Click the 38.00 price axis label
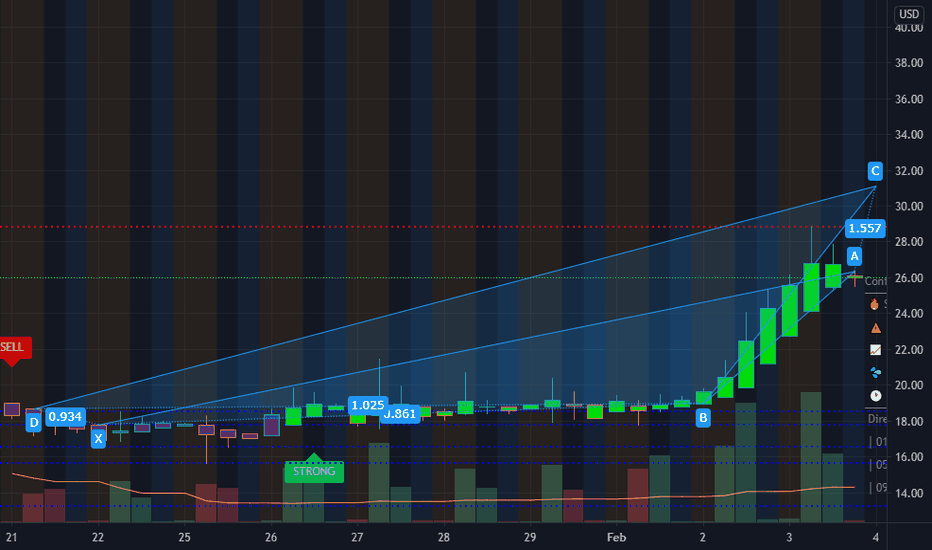Screen dimensions: 932x550 [909, 63]
